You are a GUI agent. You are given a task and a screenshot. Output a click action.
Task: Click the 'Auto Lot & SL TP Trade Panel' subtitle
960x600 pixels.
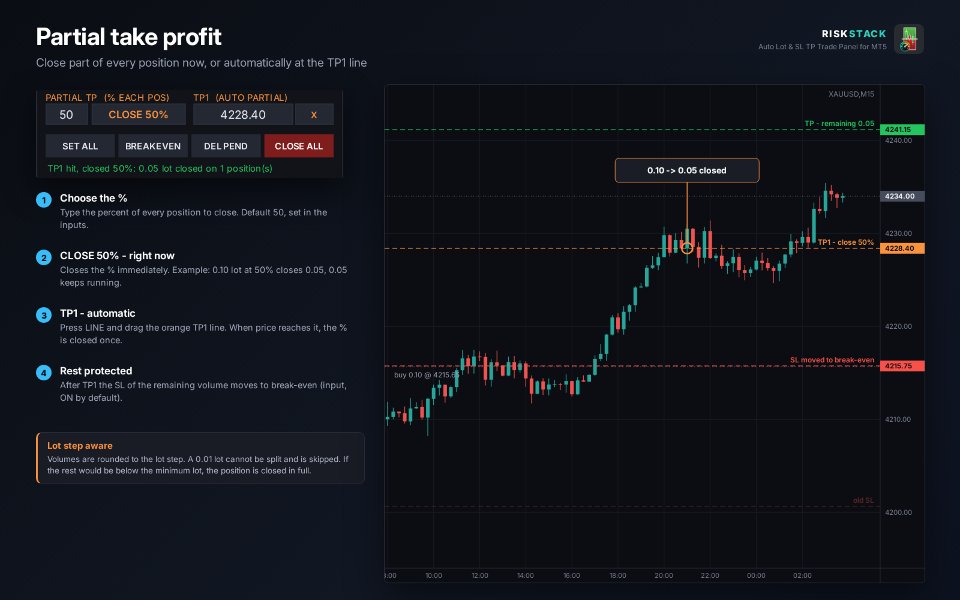click(x=822, y=47)
